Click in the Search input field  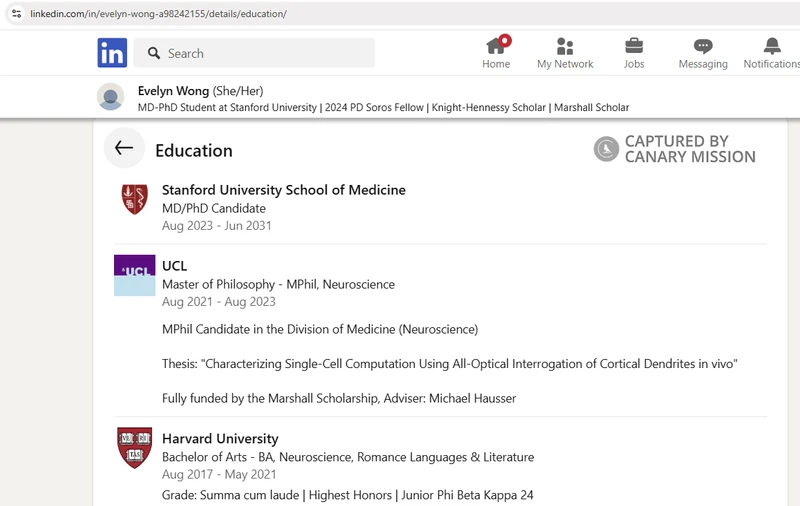(x=254, y=53)
